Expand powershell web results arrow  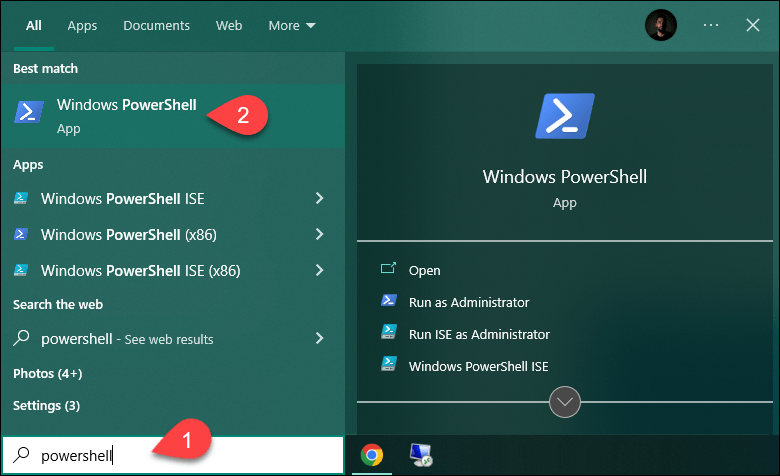[319, 338]
